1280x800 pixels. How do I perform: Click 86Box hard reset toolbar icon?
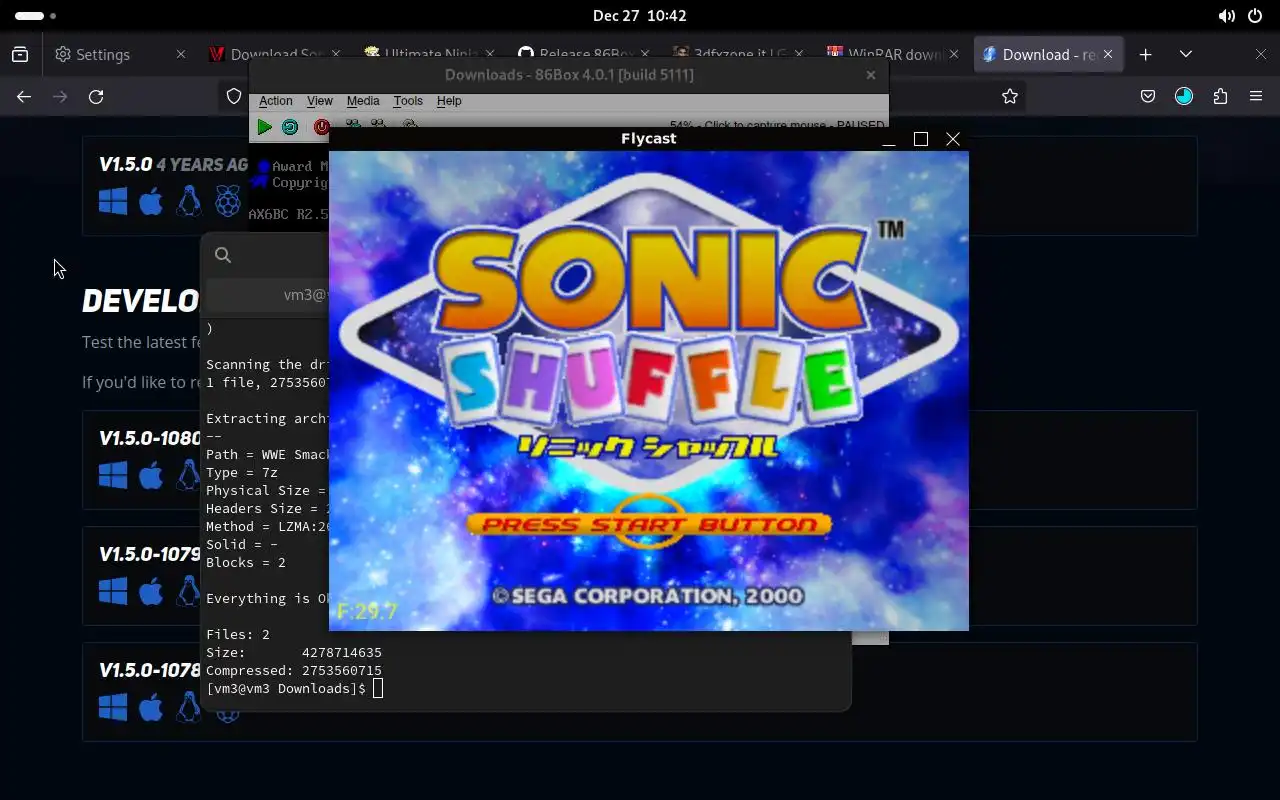click(x=290, y=127)
